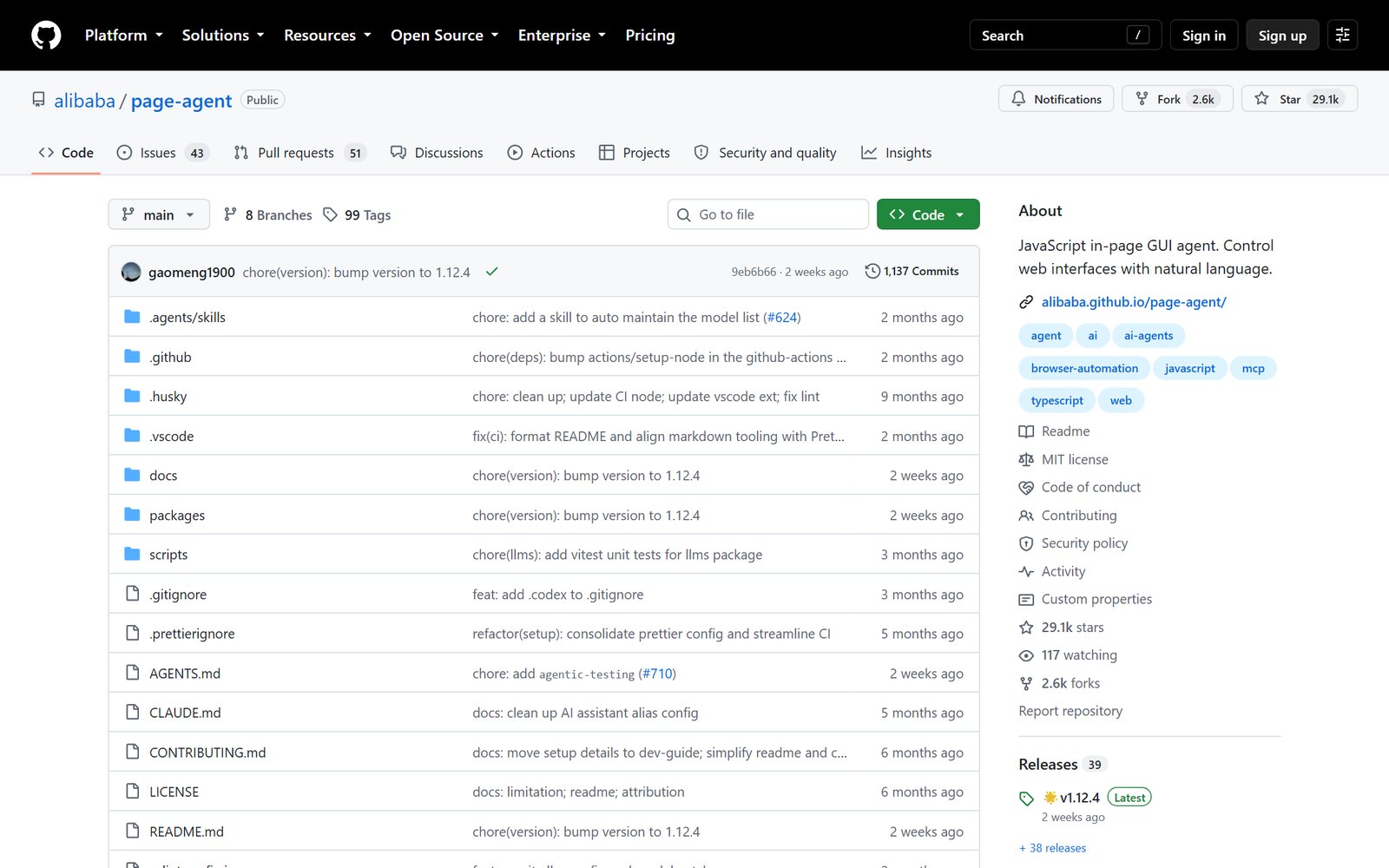Open the global navigation settings icon
1389x868 pixels.
click(1342, 35)
